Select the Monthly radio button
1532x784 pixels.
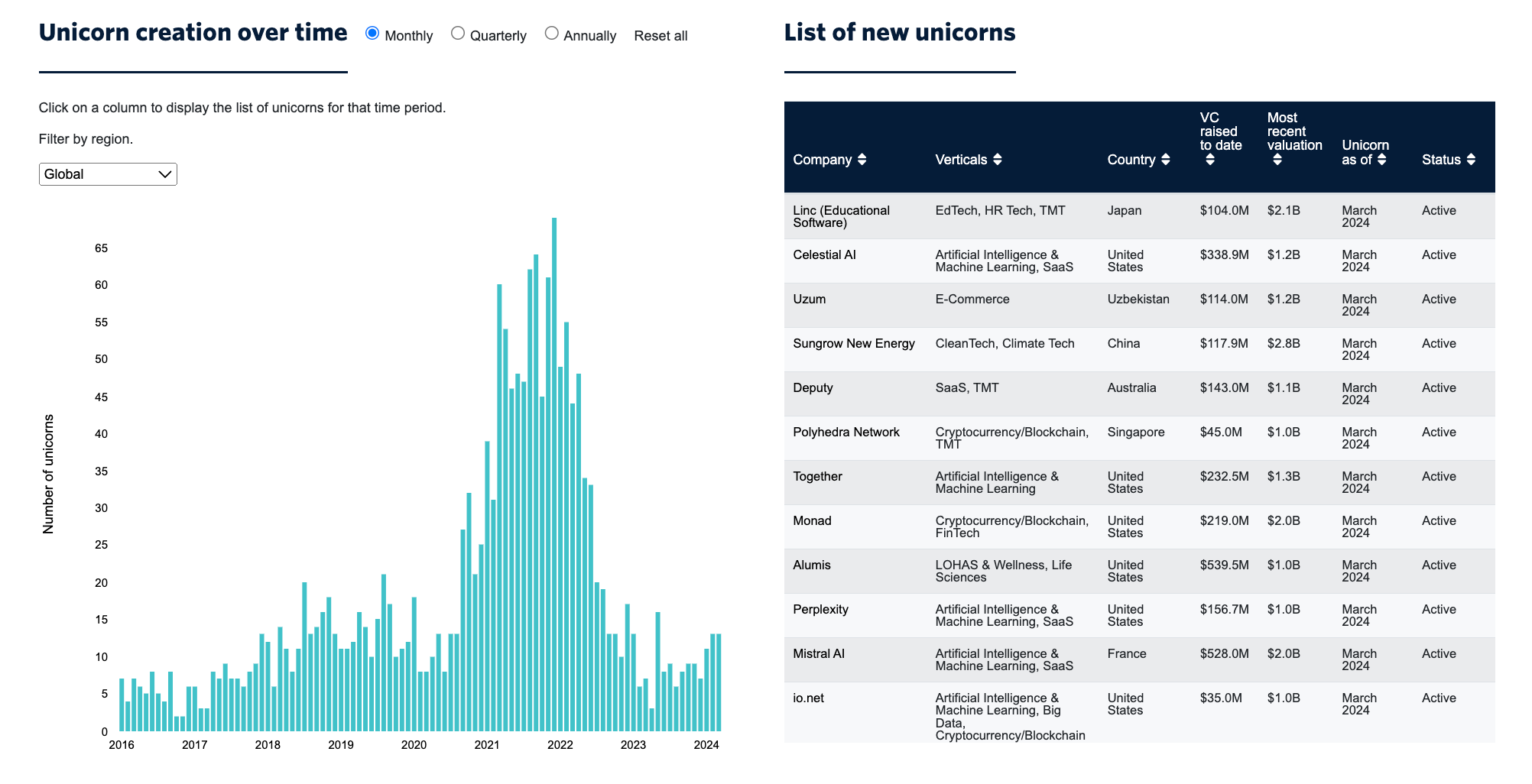[372, 33]
